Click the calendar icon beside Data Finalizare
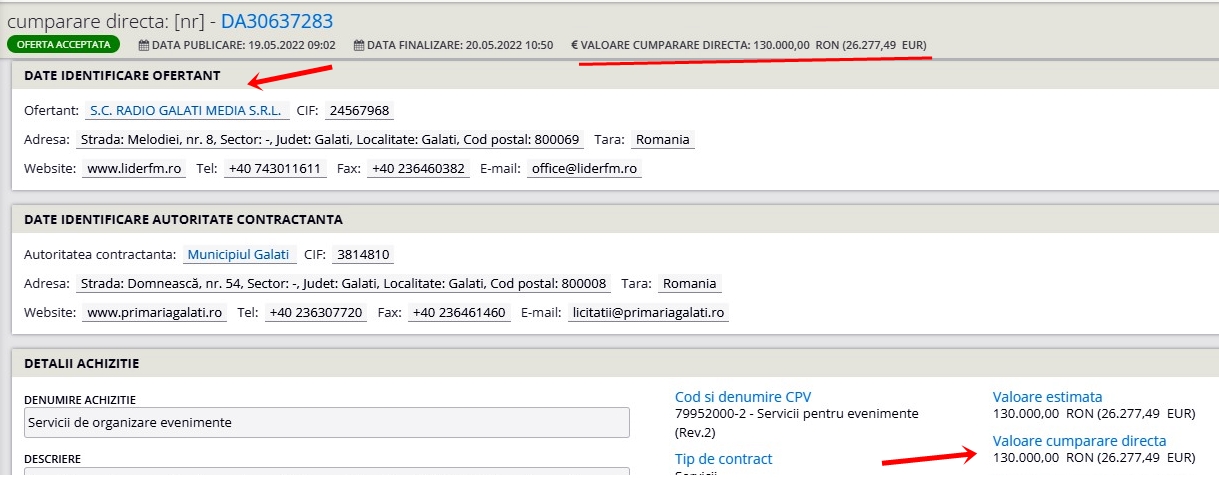This screenshot has height=479, width=1219. click(x=359, y=45)
